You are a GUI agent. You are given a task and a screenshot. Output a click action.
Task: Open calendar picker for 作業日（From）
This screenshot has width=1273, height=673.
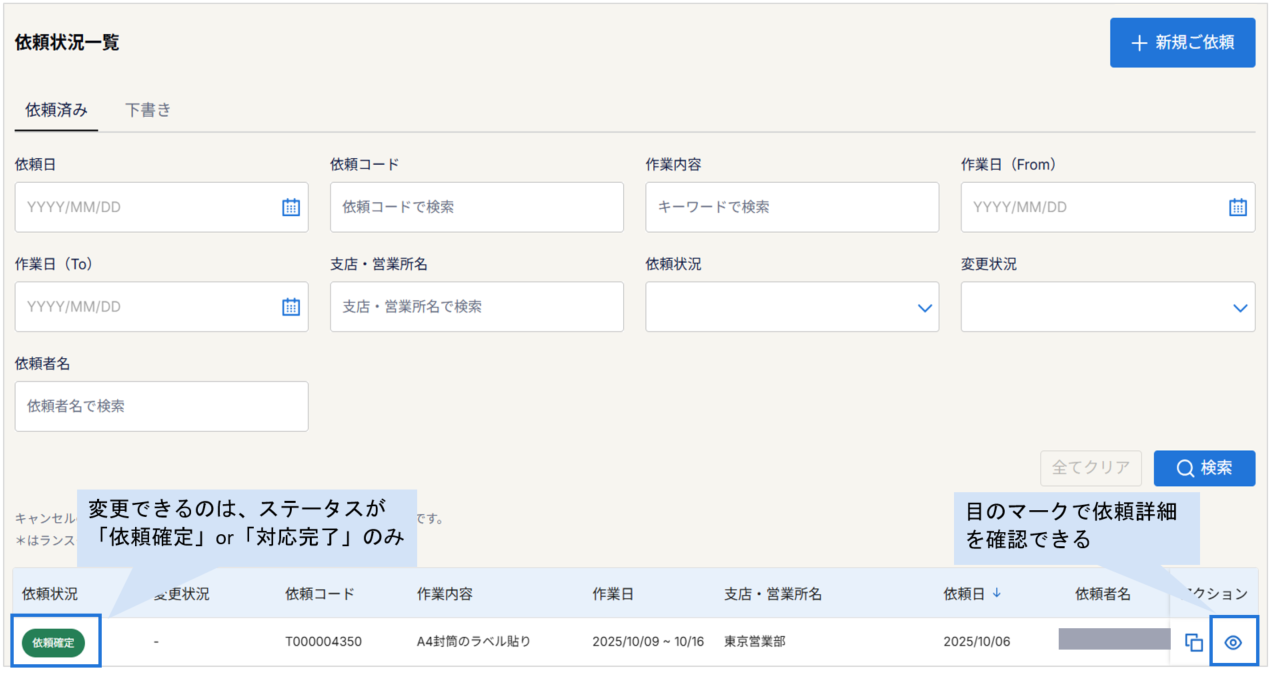coord(1237,207)
